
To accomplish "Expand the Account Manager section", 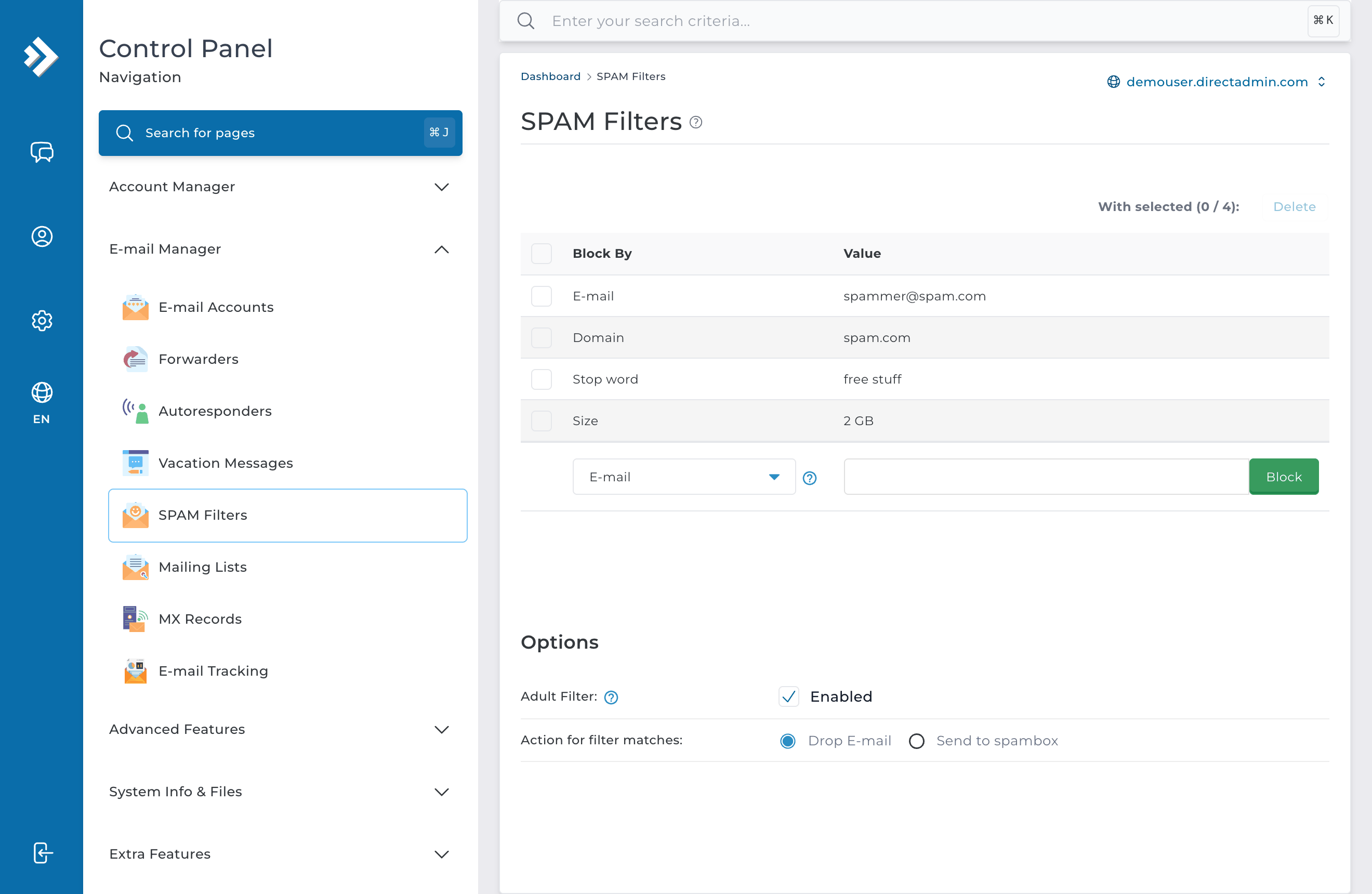I will (x=280, y=187).
